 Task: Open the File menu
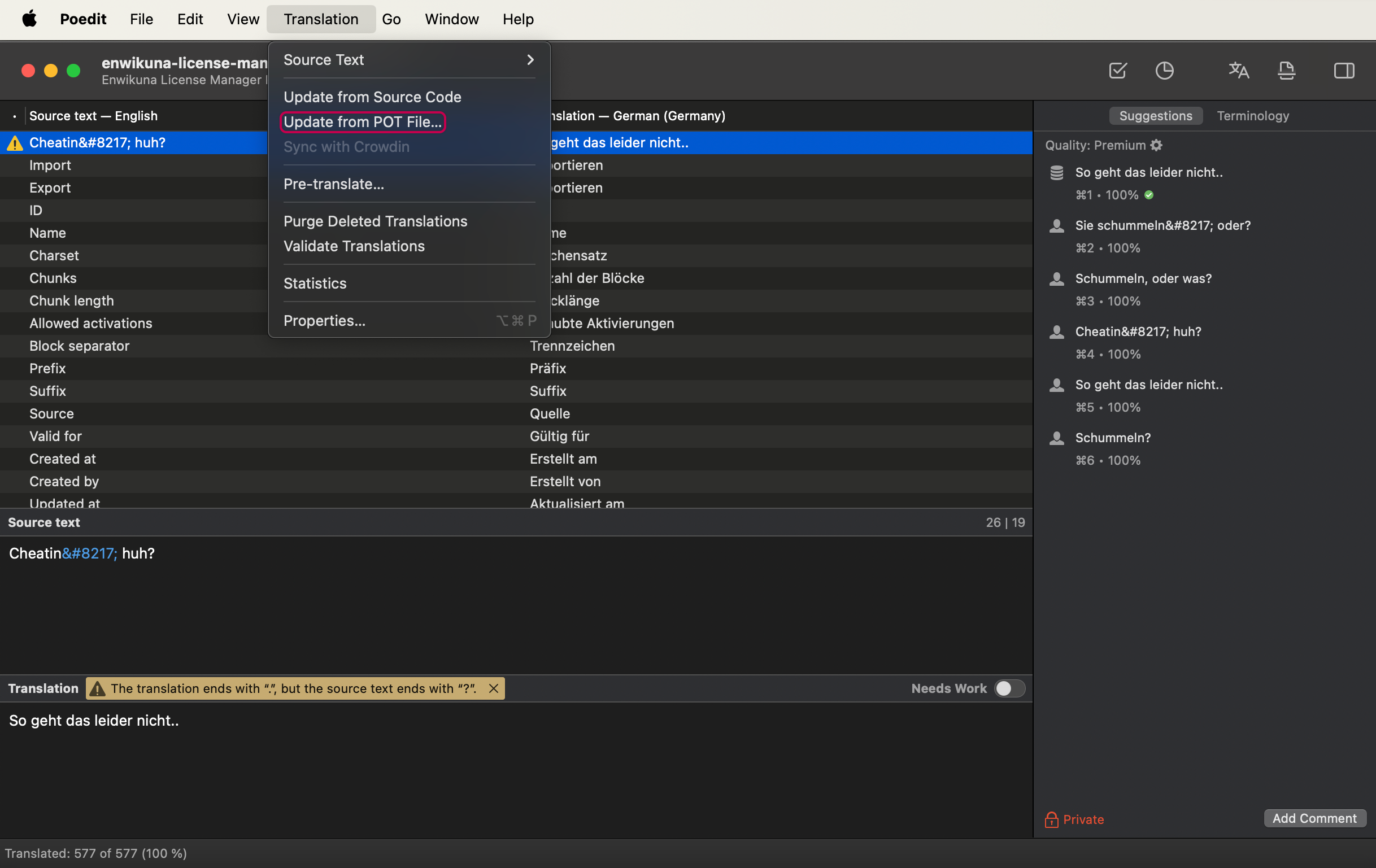coord(141,19)
